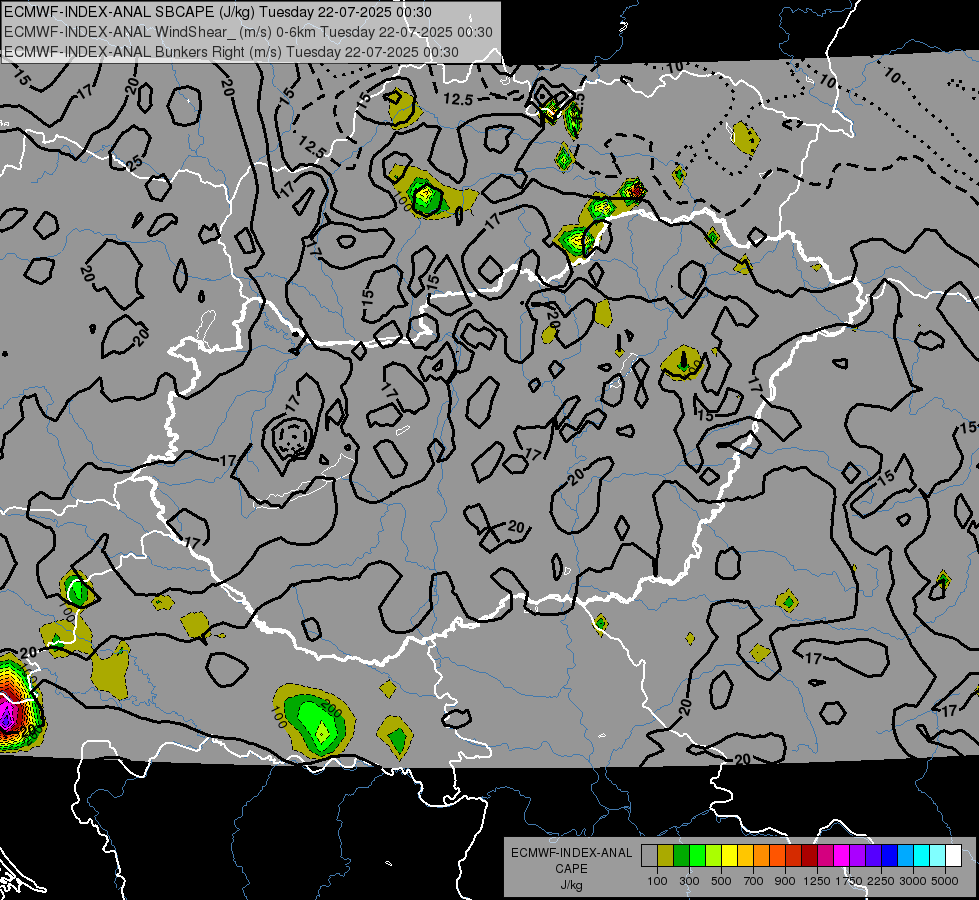
Task: Pick the pale cyan swatch left of 5000
Action: 938,856
